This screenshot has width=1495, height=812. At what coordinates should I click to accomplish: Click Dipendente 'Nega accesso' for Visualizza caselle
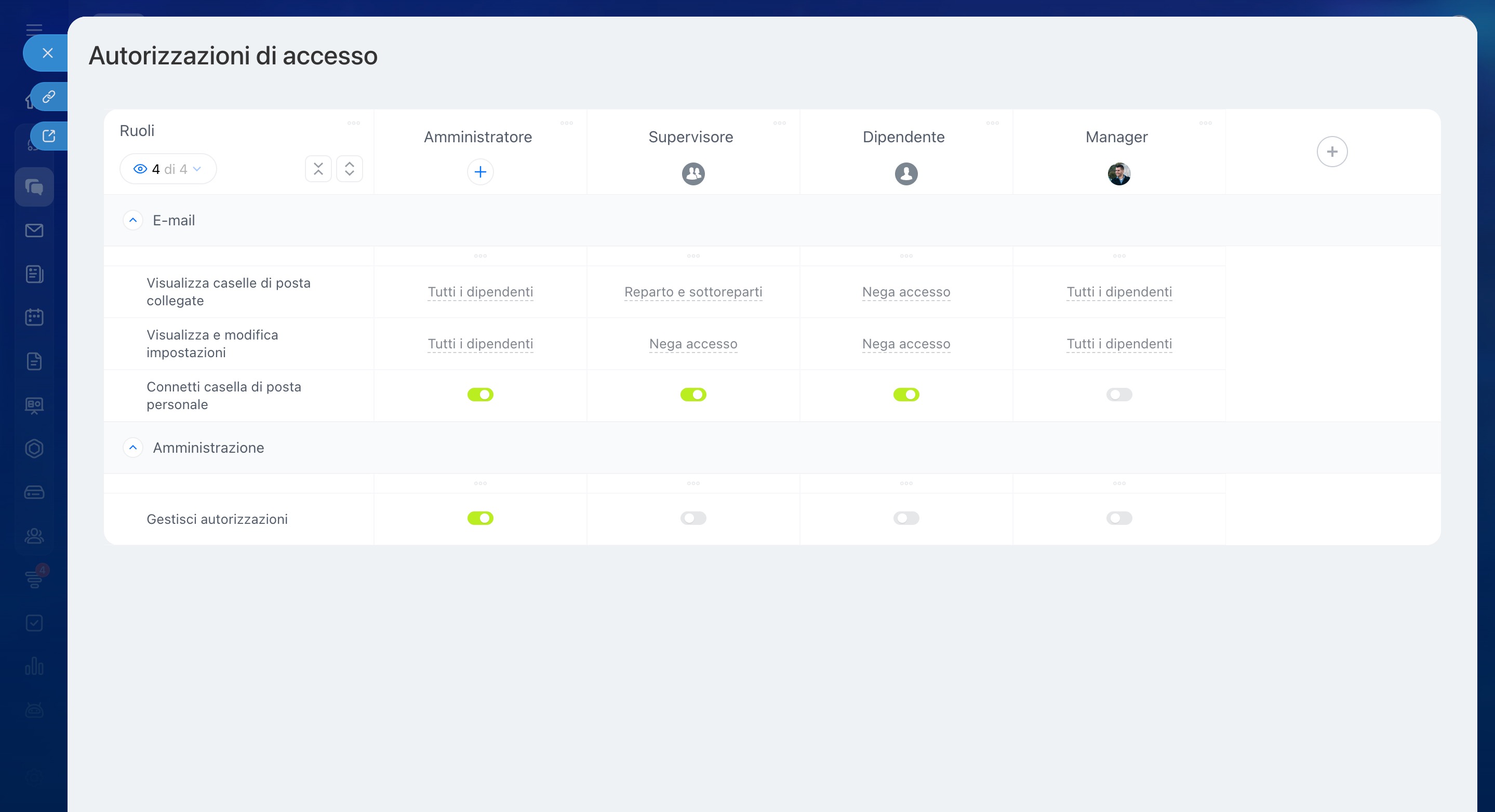click(x=906, y=292)
